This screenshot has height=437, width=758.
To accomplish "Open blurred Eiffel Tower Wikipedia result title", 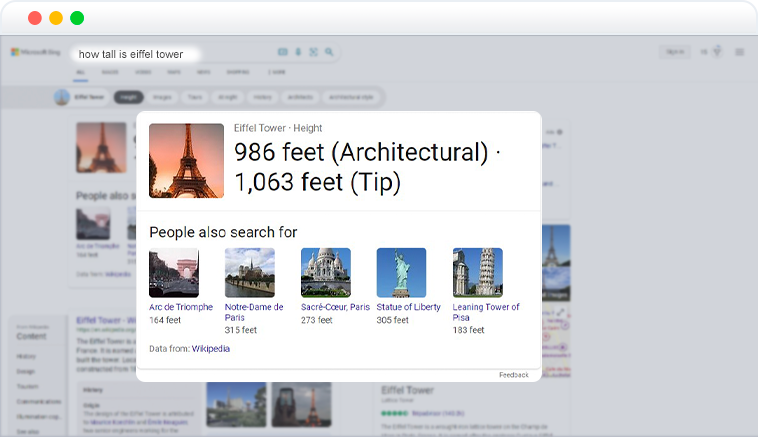I will (x=106, y=320).
